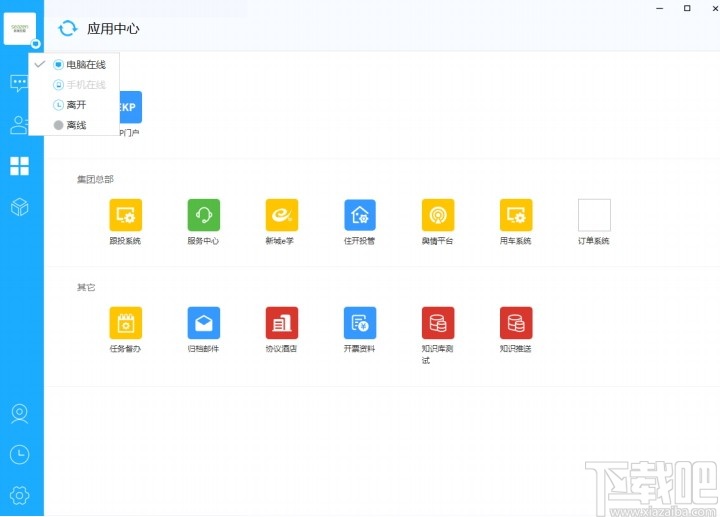Screen dimensions: 720x517
Task: Select 手机在线 status option
Action: click(74, 85)
